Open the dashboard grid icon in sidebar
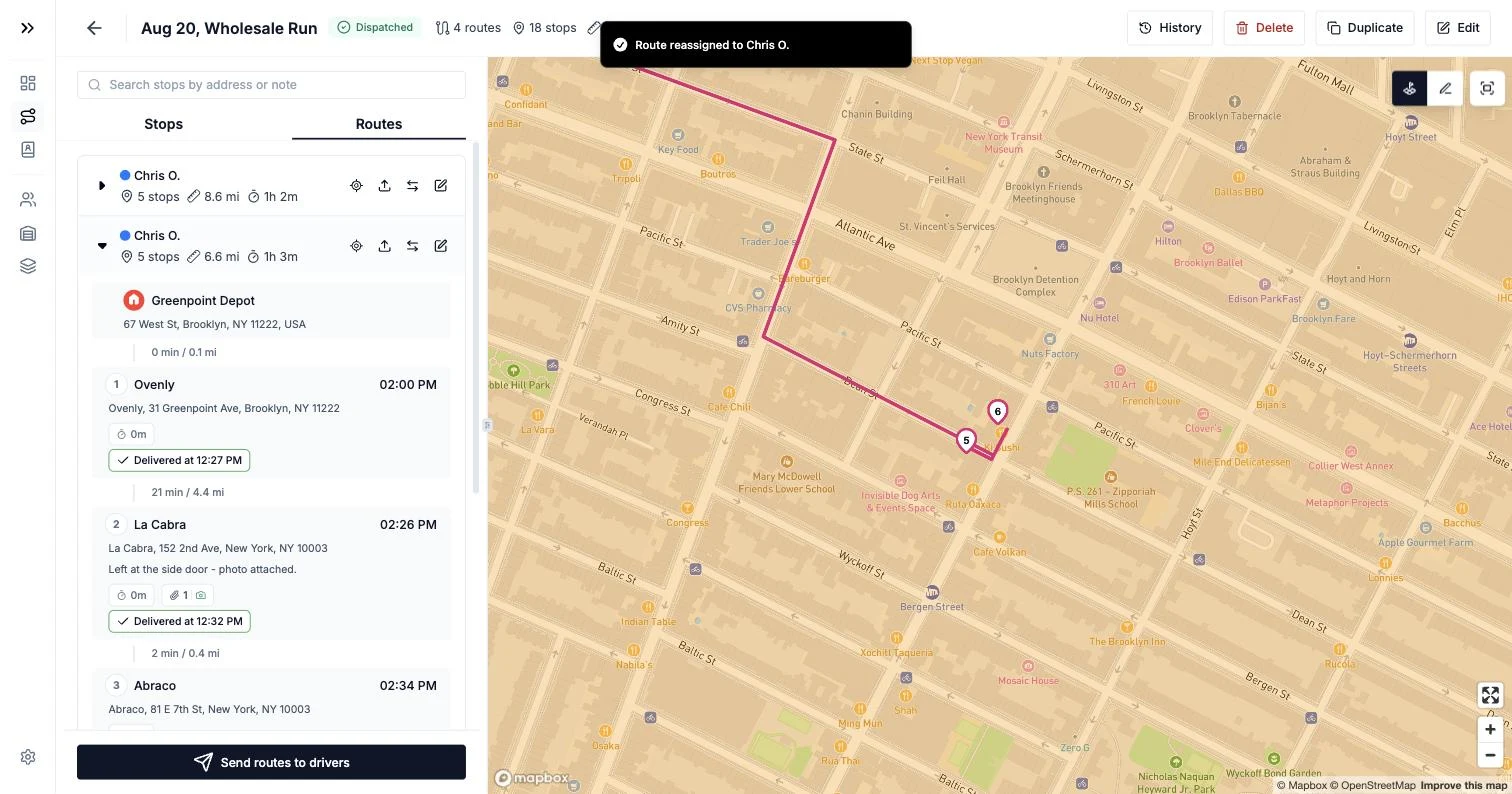 pyautogui.click(x=28, y=83)
